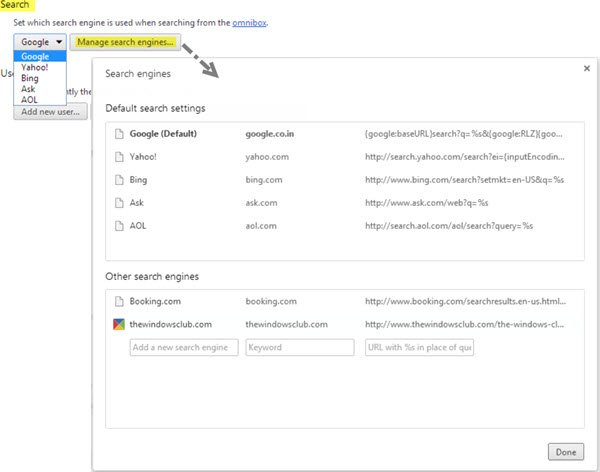Click the Google page icon in the list
600x472 pixels.
pos(120,133)
